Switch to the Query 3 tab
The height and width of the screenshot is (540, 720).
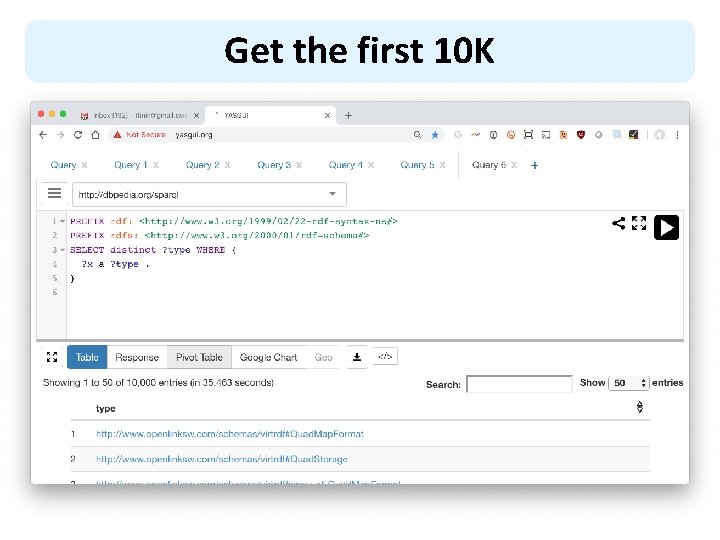click(274, 165)
